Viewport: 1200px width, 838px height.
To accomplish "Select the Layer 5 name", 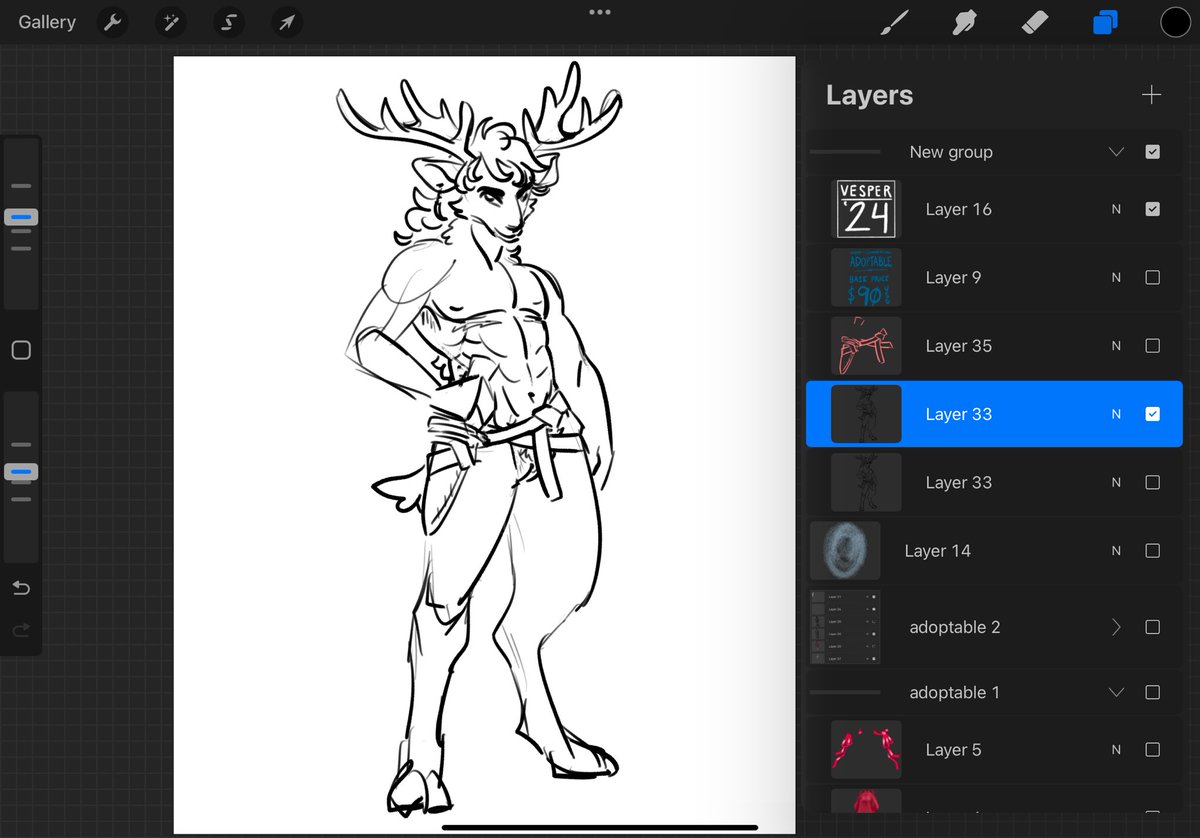I will [x=953, y=750].
